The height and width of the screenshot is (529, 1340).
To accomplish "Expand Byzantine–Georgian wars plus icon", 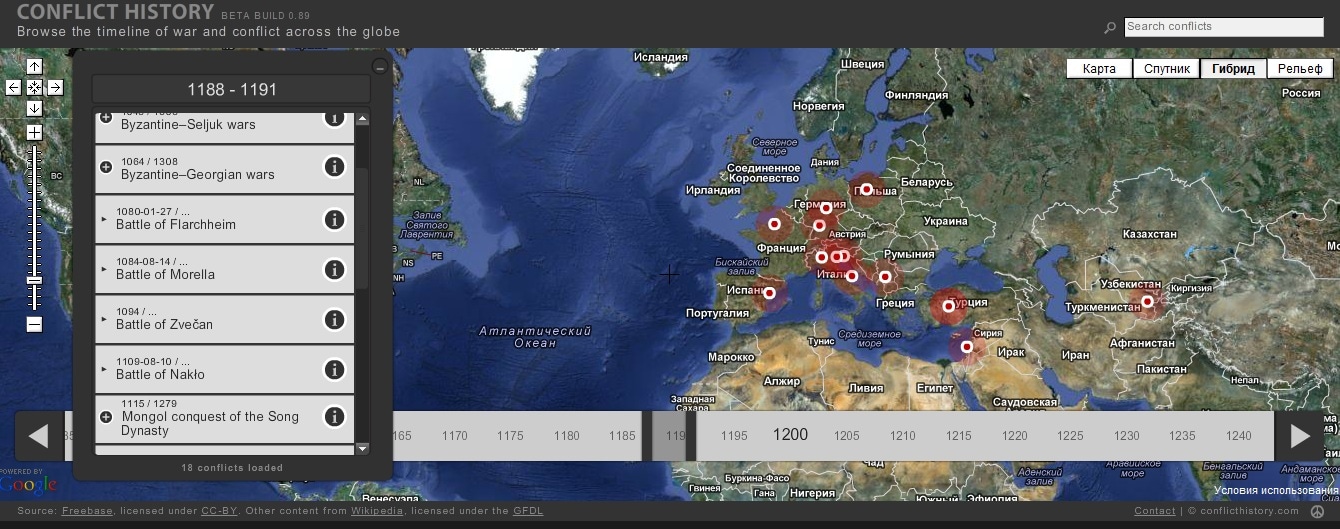I will click(x=106, y=167).
